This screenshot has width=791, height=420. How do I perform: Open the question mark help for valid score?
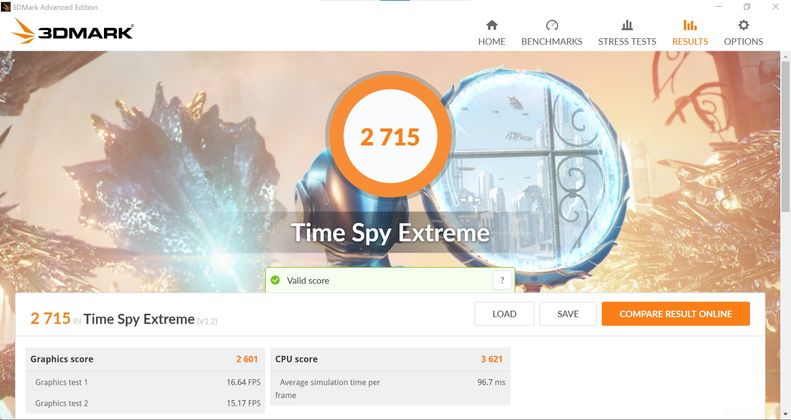coord(502,280)
